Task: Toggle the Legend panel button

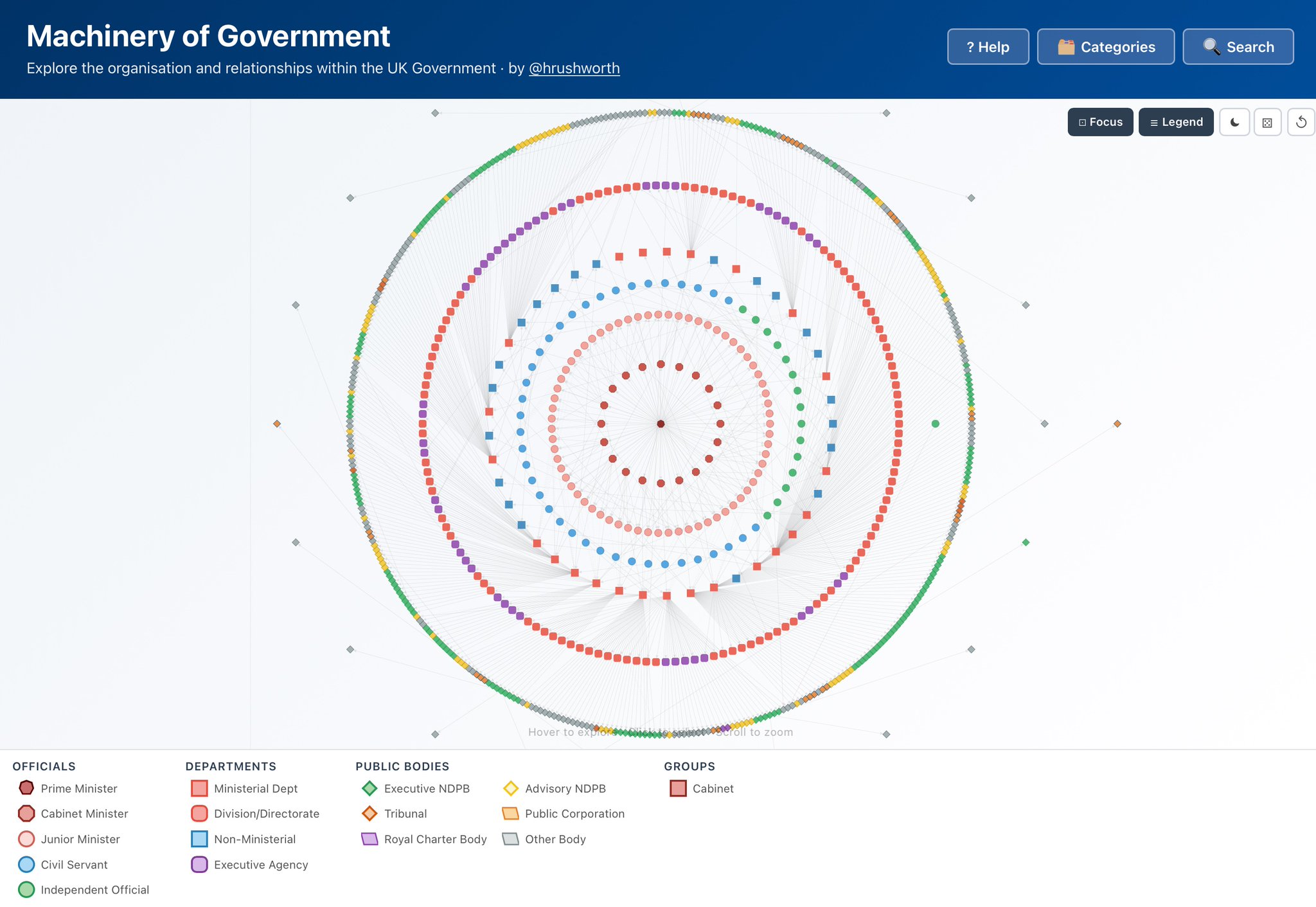Action: click(x=1176, y=122)
